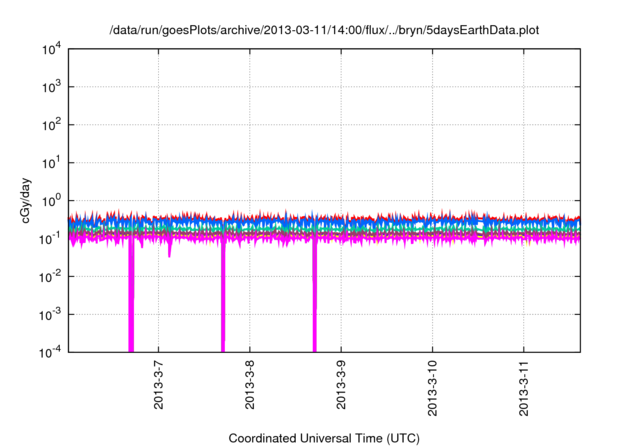
Task: Click the 10^-2 y-axis tick label
Action: 50,277
